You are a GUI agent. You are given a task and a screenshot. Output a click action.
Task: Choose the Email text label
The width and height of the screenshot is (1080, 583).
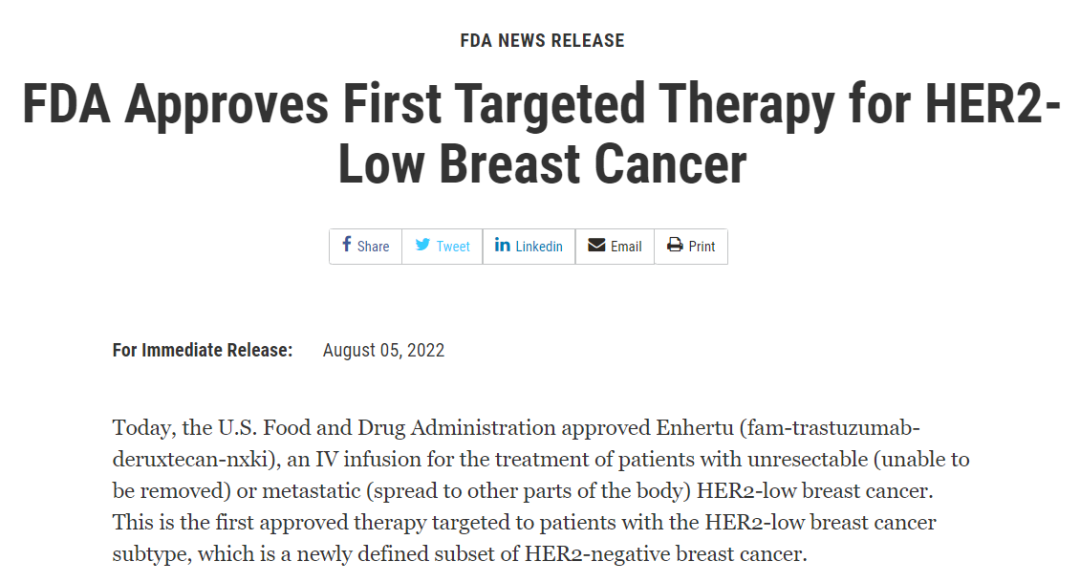coord(626,246)
